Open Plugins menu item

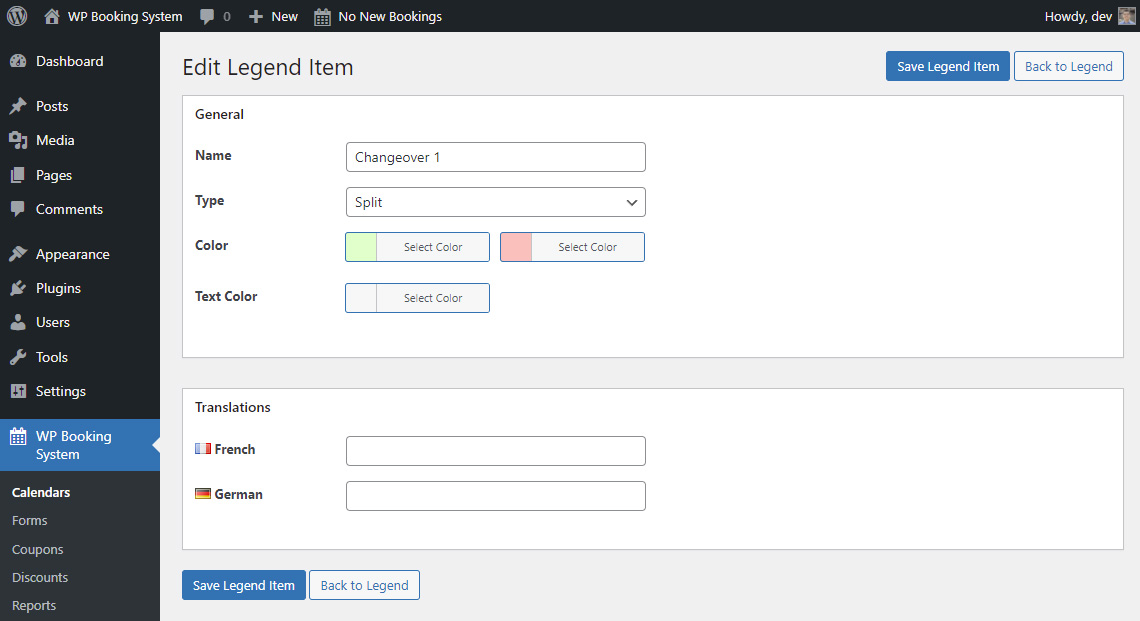(x=58, y=288)
